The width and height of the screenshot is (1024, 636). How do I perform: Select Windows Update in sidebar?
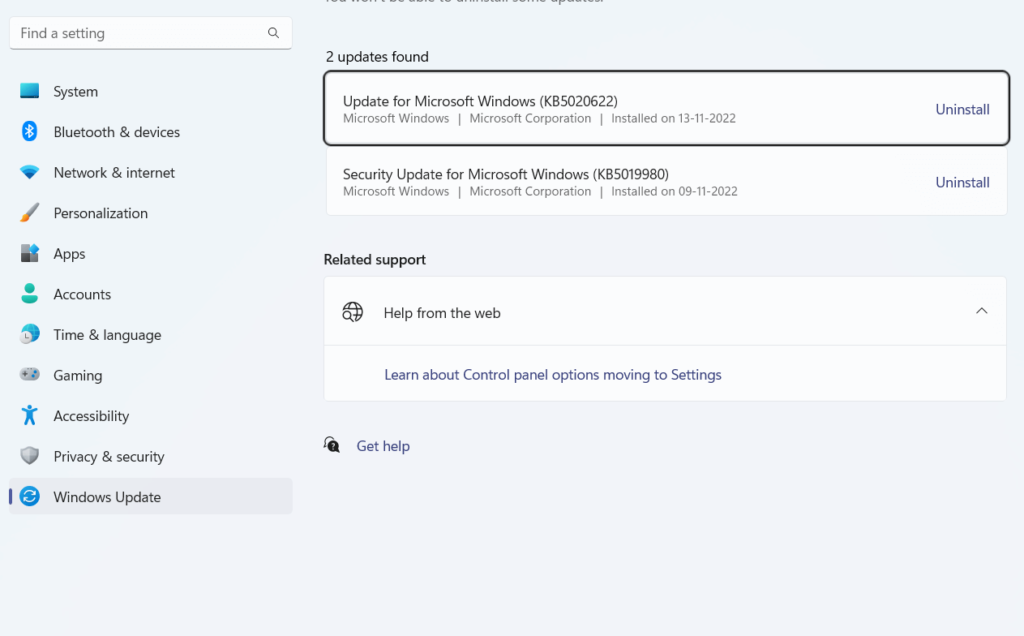pyautogui.click(x=151, y=496)
